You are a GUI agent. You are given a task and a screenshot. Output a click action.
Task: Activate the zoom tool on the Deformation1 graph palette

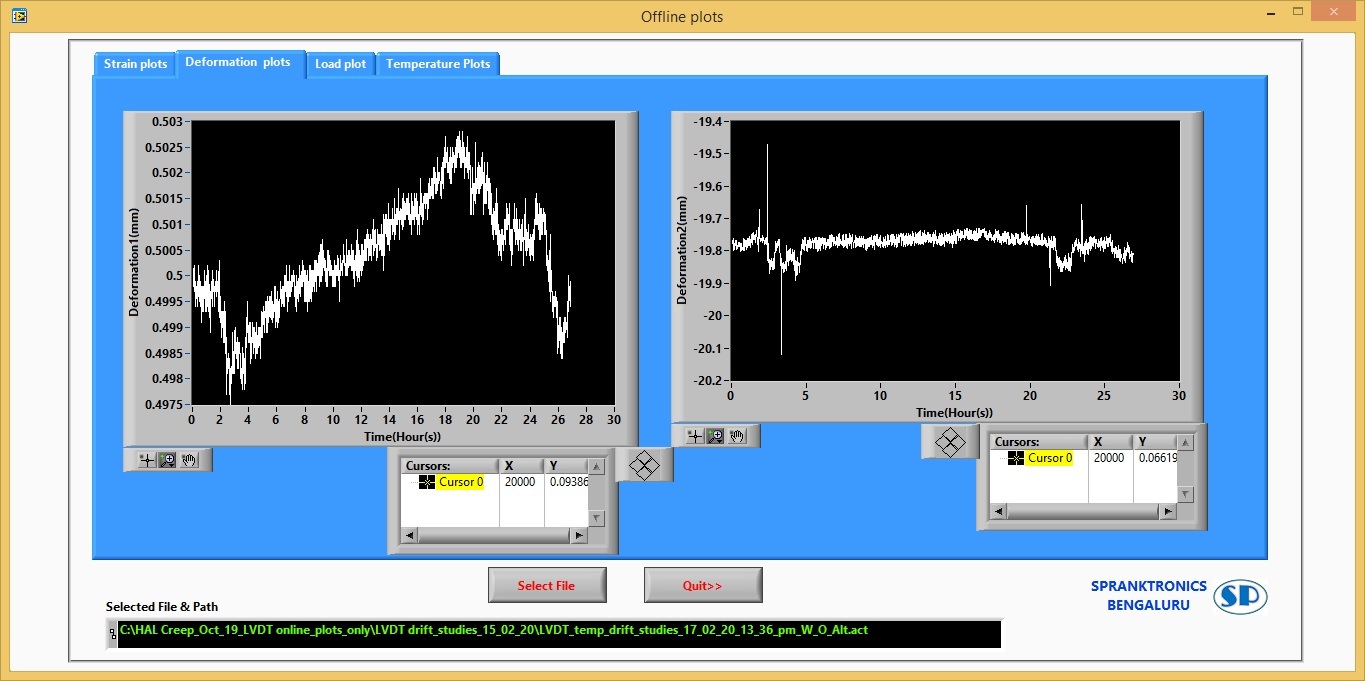click(x=167, y=460)
